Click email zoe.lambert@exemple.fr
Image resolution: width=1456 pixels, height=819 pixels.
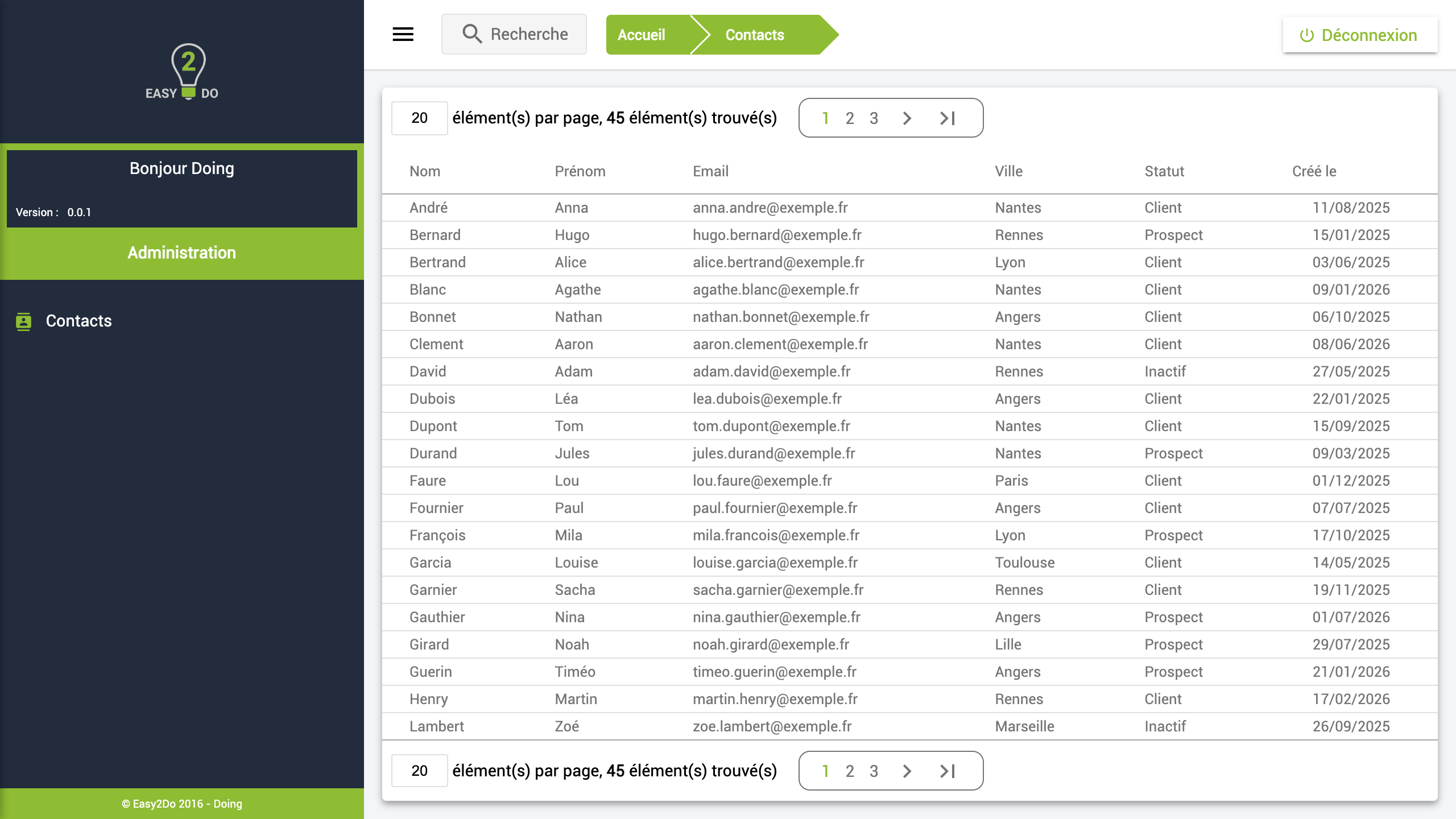(x=772, y=726)
